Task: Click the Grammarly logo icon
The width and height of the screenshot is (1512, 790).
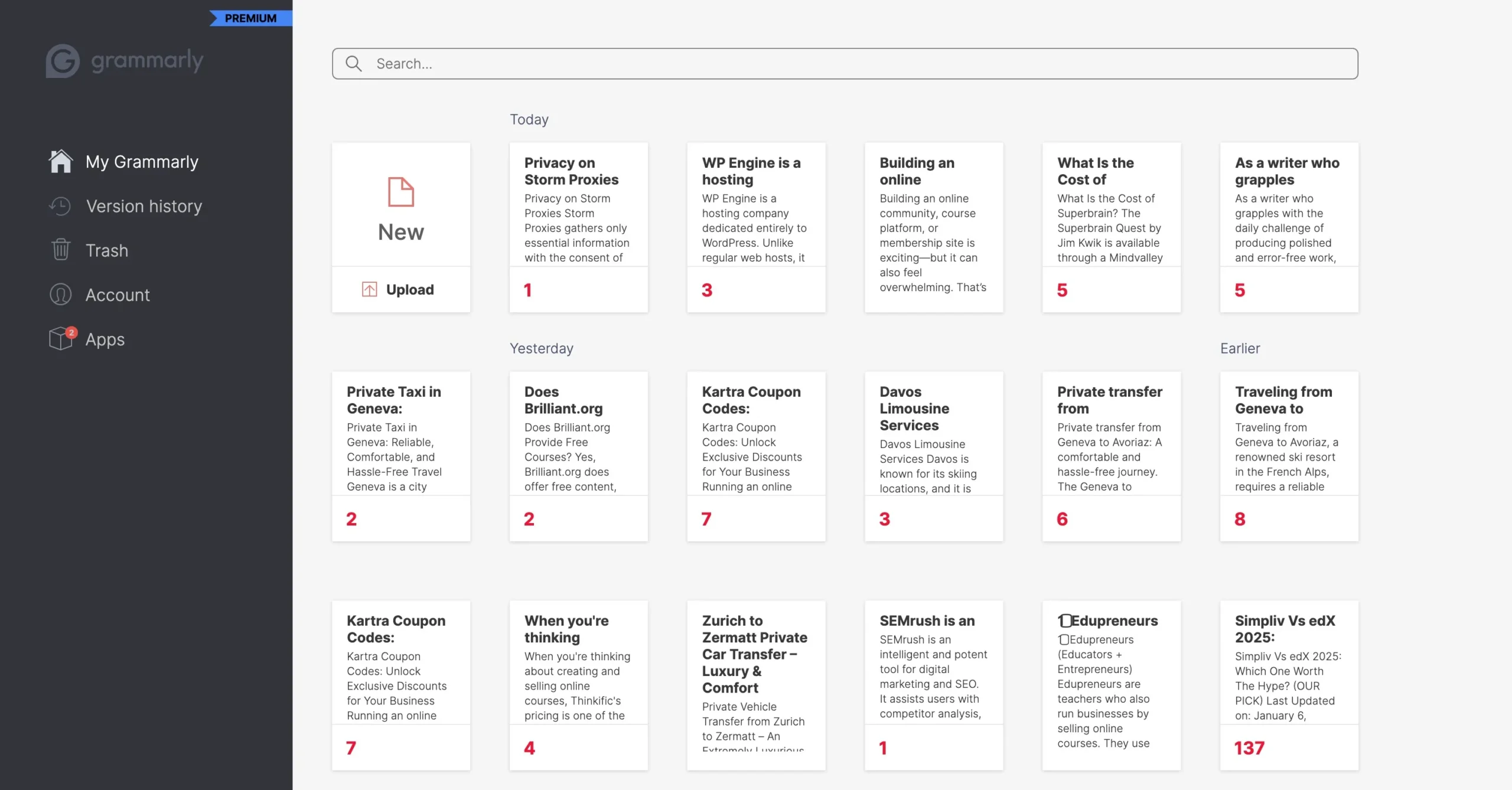Action: 63,61
